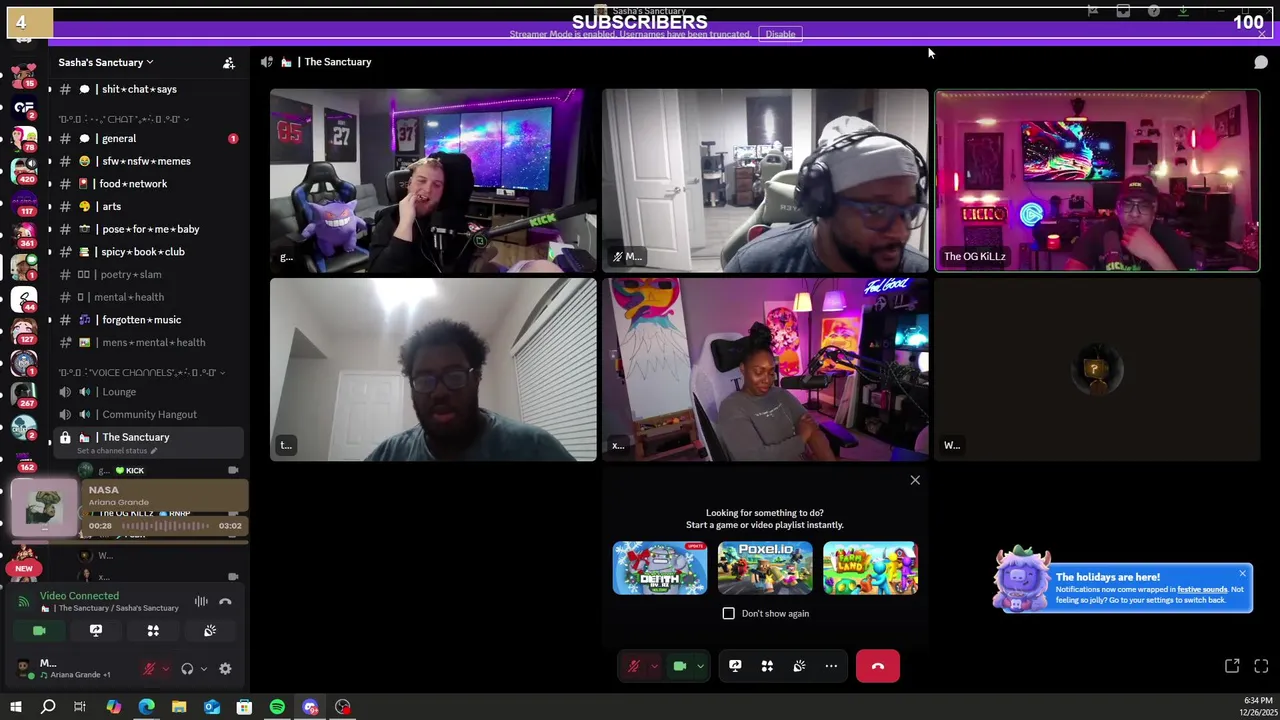Launch the Poxel.io activity

(x=765, y=568)
